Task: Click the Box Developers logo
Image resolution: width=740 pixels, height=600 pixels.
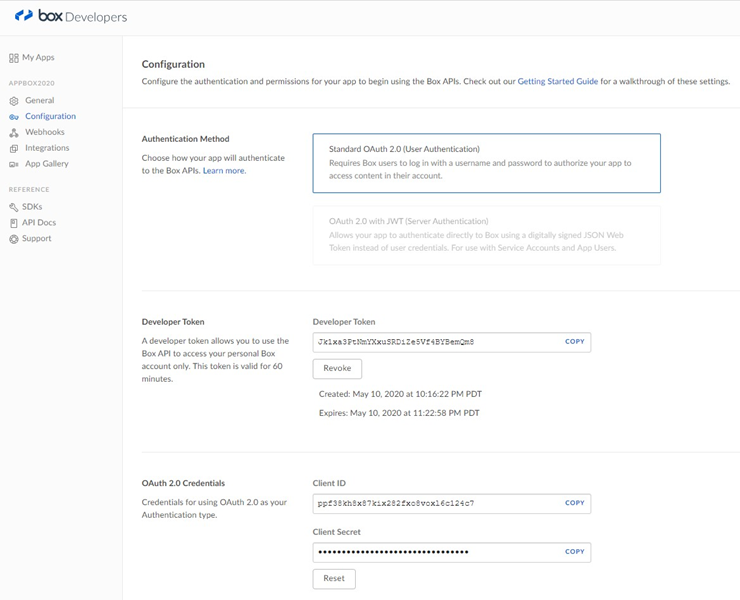Action: coord(70,17)
